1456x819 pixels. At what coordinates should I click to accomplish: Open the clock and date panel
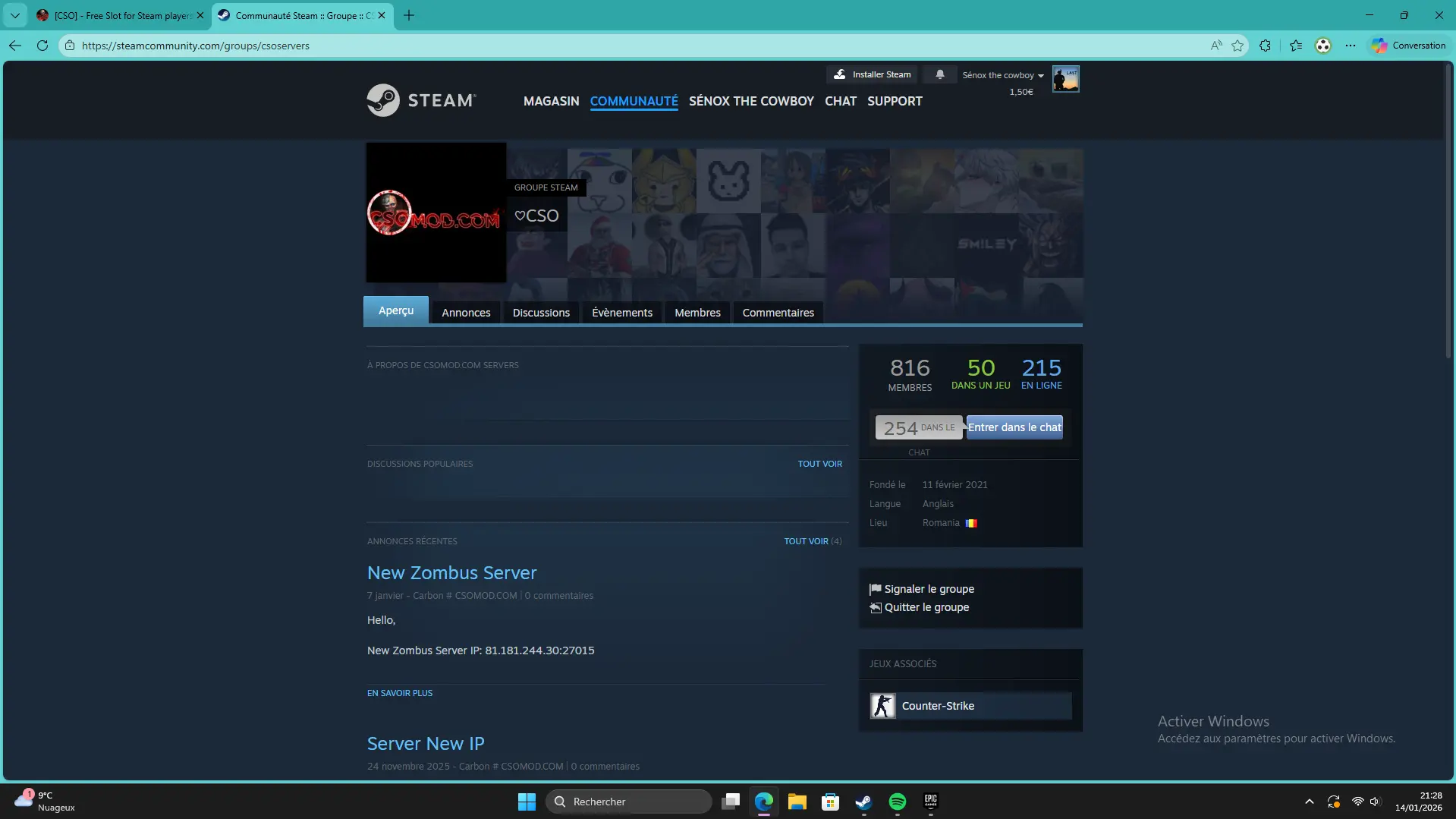pos(1418,802)
